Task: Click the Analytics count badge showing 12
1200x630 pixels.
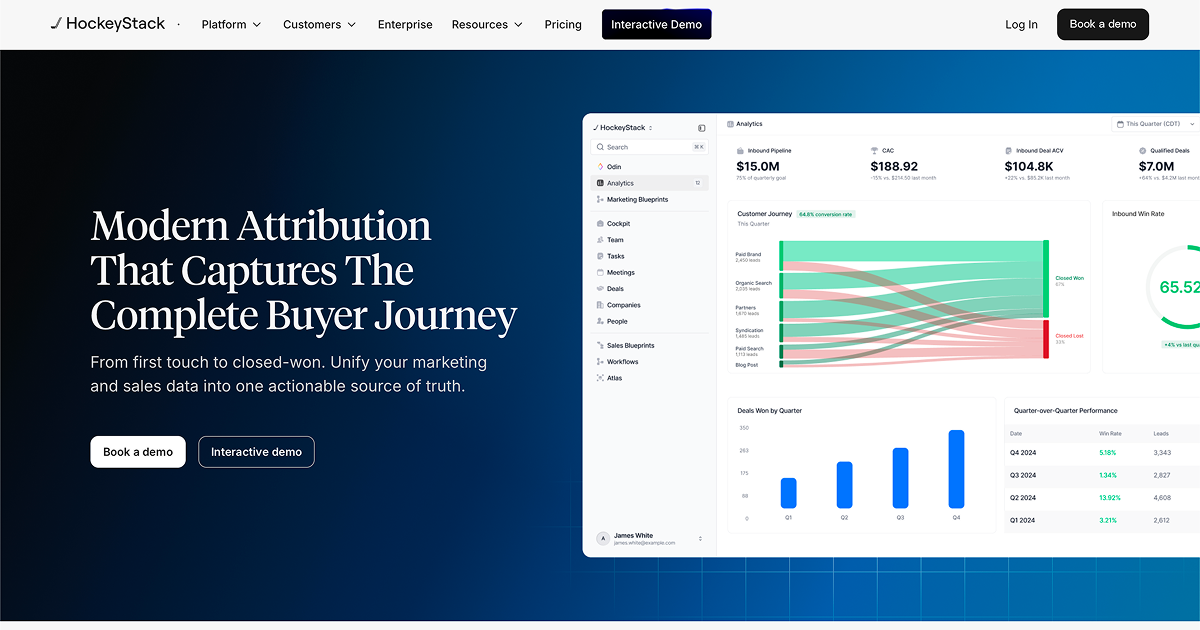Action: tap(698, 183)
